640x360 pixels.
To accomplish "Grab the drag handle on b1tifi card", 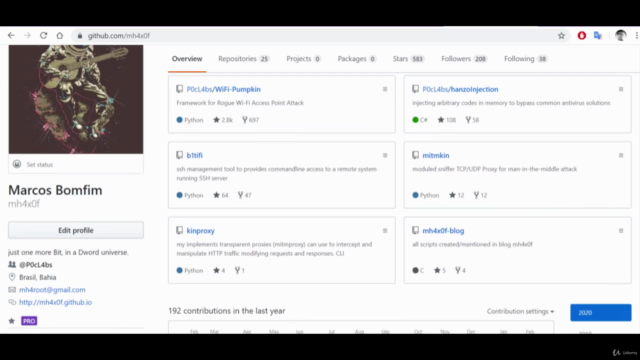I will (x=385, y=156).
